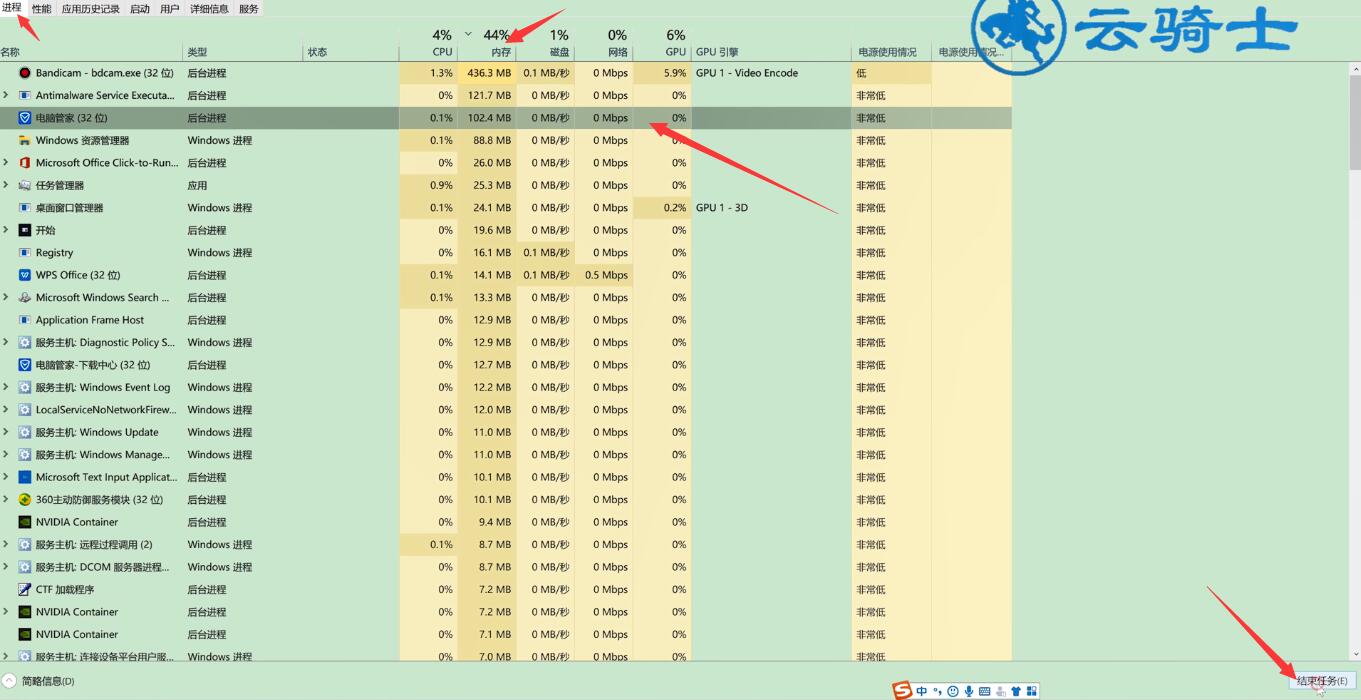This screenshot has height=700, width=1361.
Task: Expand 服务主机: Windows Update row
Action: (x=6, y=433)
